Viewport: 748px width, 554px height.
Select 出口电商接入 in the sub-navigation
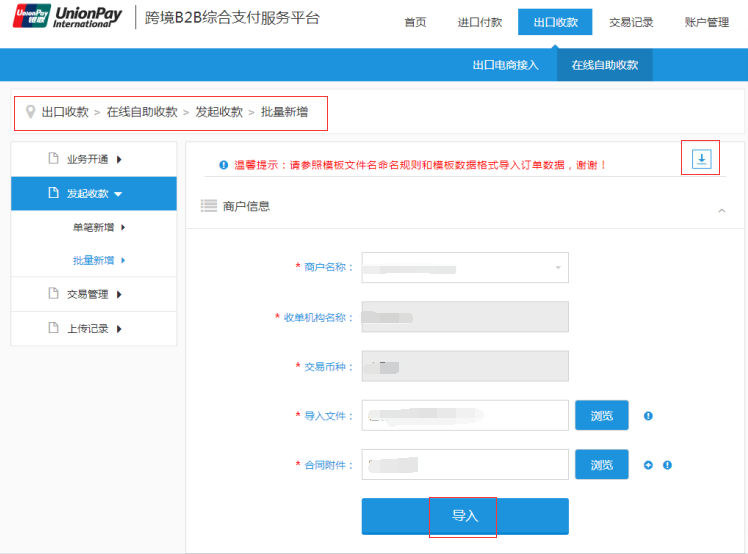pyautogui.click(x=505, y=65)
